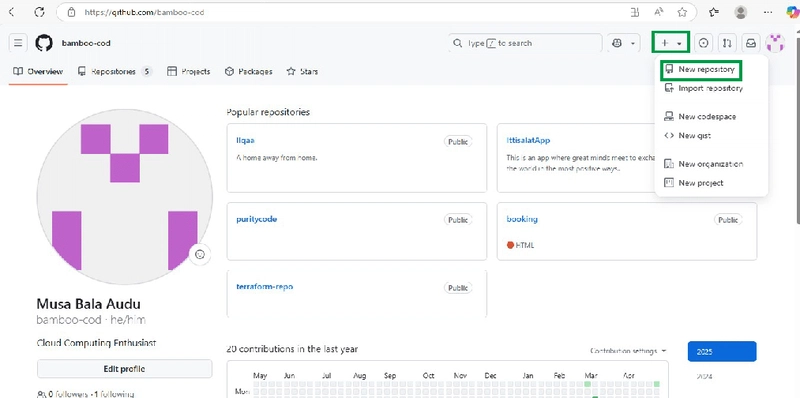Open the liqaa repository link
This screenshot has width=800, height=398.
tap(245, 140)
